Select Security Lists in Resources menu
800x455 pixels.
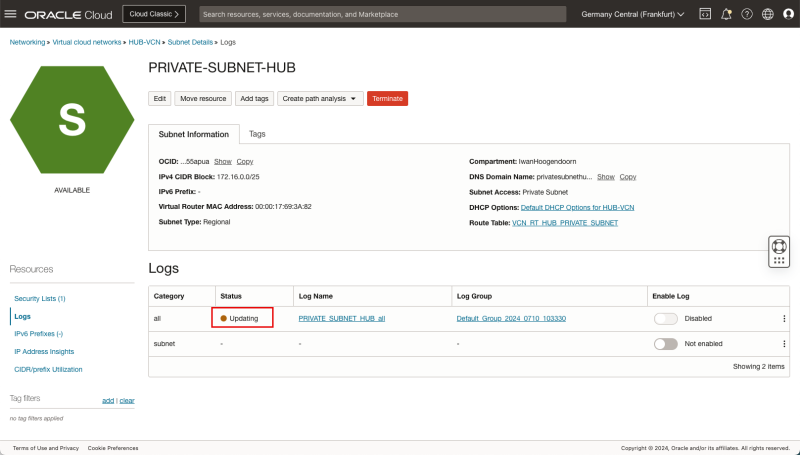click(39, 299)
